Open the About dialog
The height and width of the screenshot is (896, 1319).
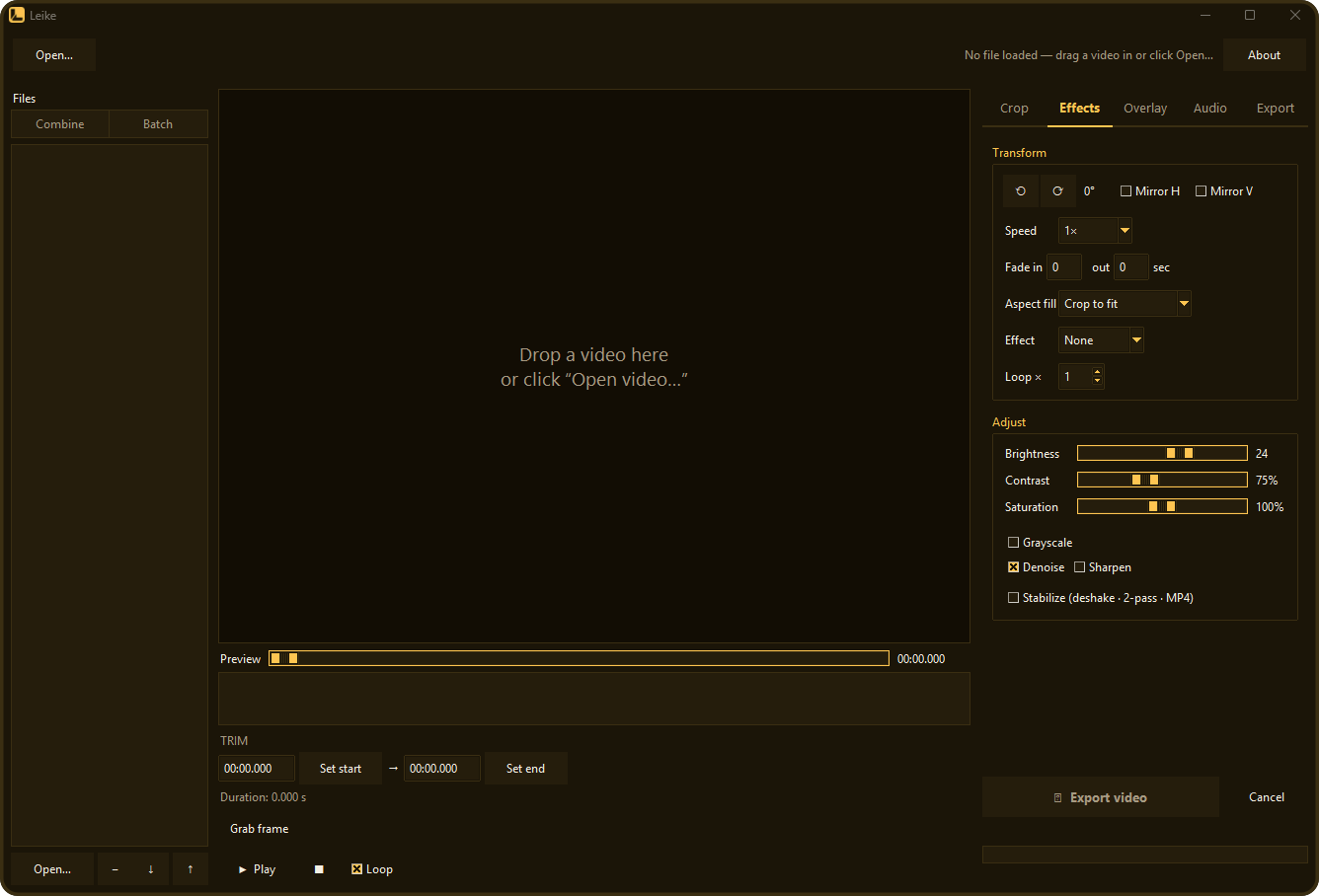[1264, 55]
